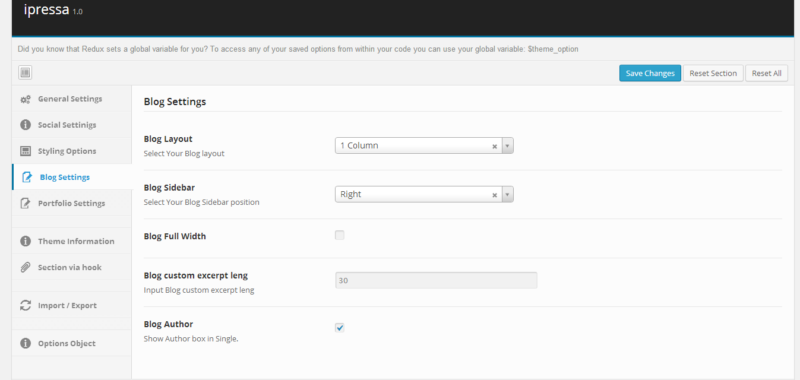Clear the 1 Column selection
Viewport: 800px width, 380px height.
[x=494, y=146]
